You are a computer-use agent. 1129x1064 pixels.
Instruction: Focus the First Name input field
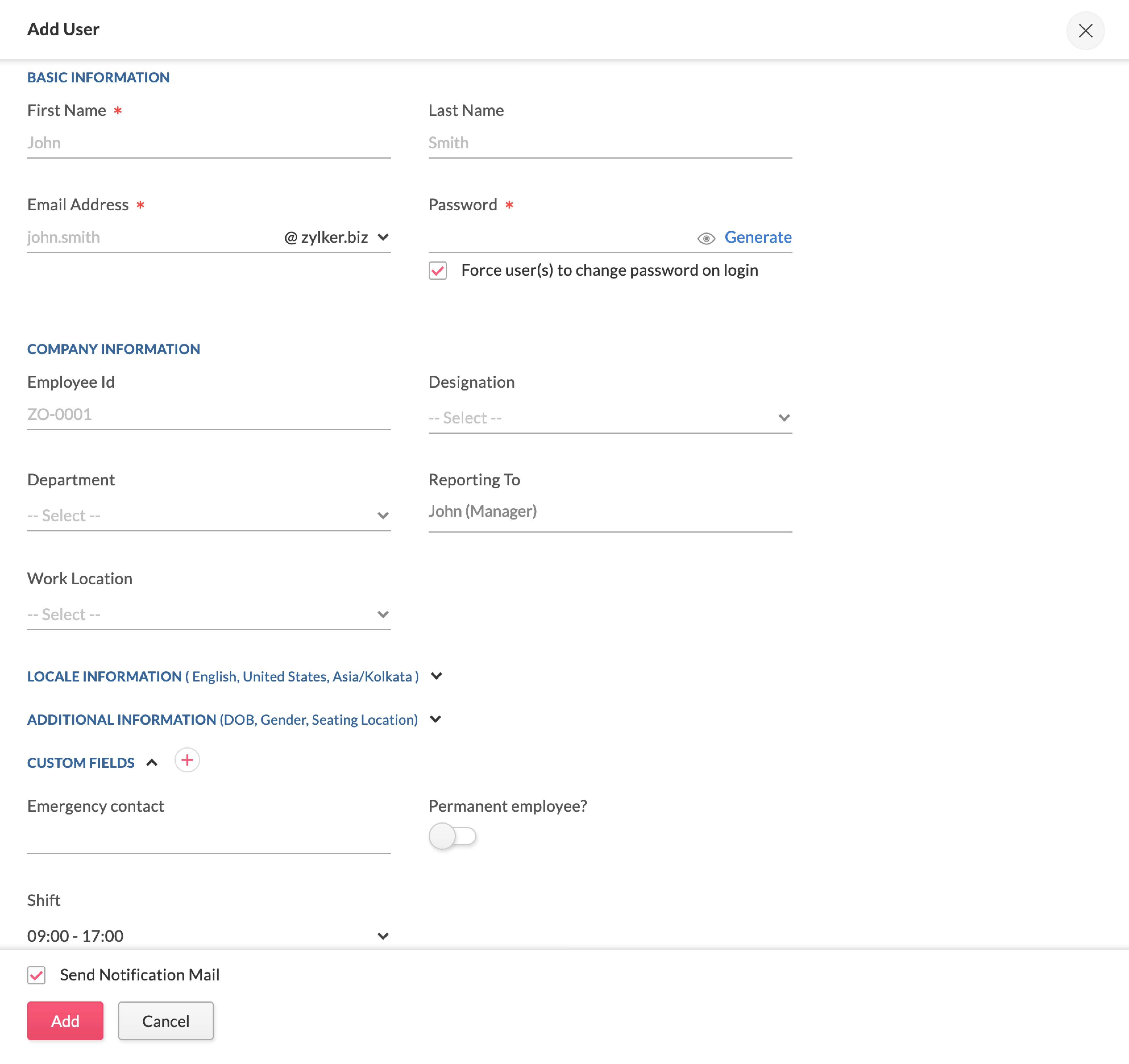pos(209,143)
